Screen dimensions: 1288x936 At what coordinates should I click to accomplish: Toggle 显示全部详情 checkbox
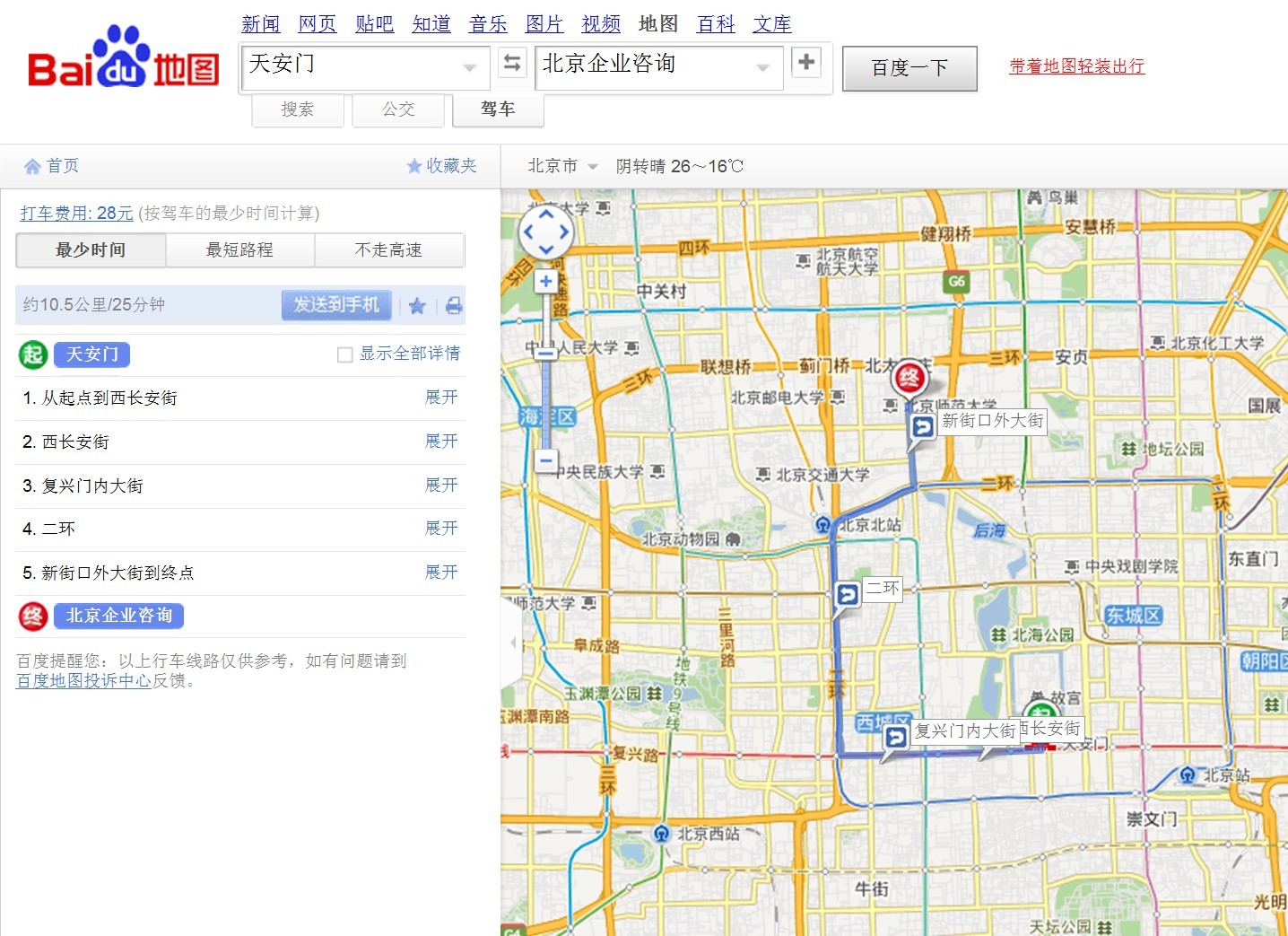click(344, 354)
